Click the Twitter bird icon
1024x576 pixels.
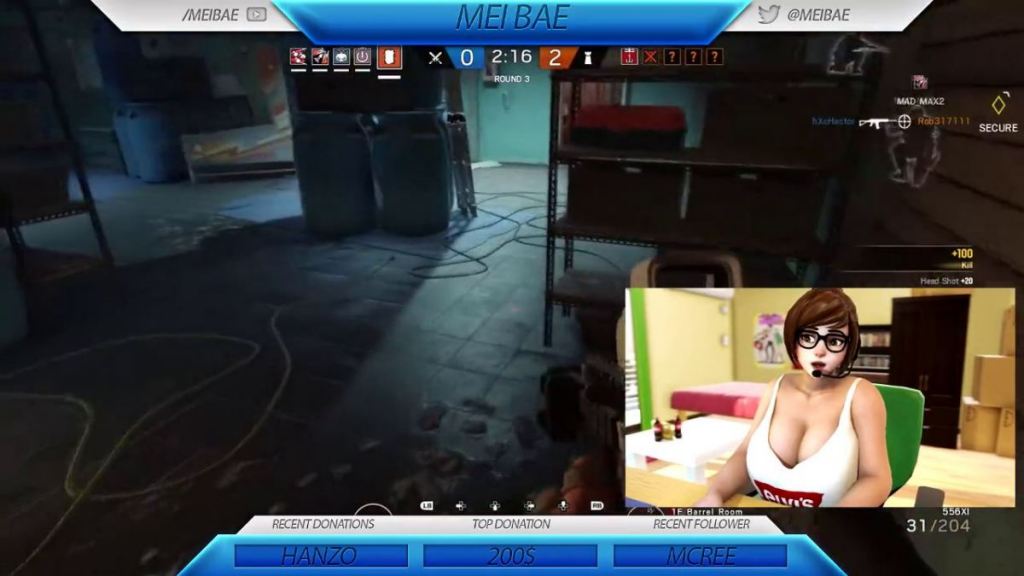point(769,14)
